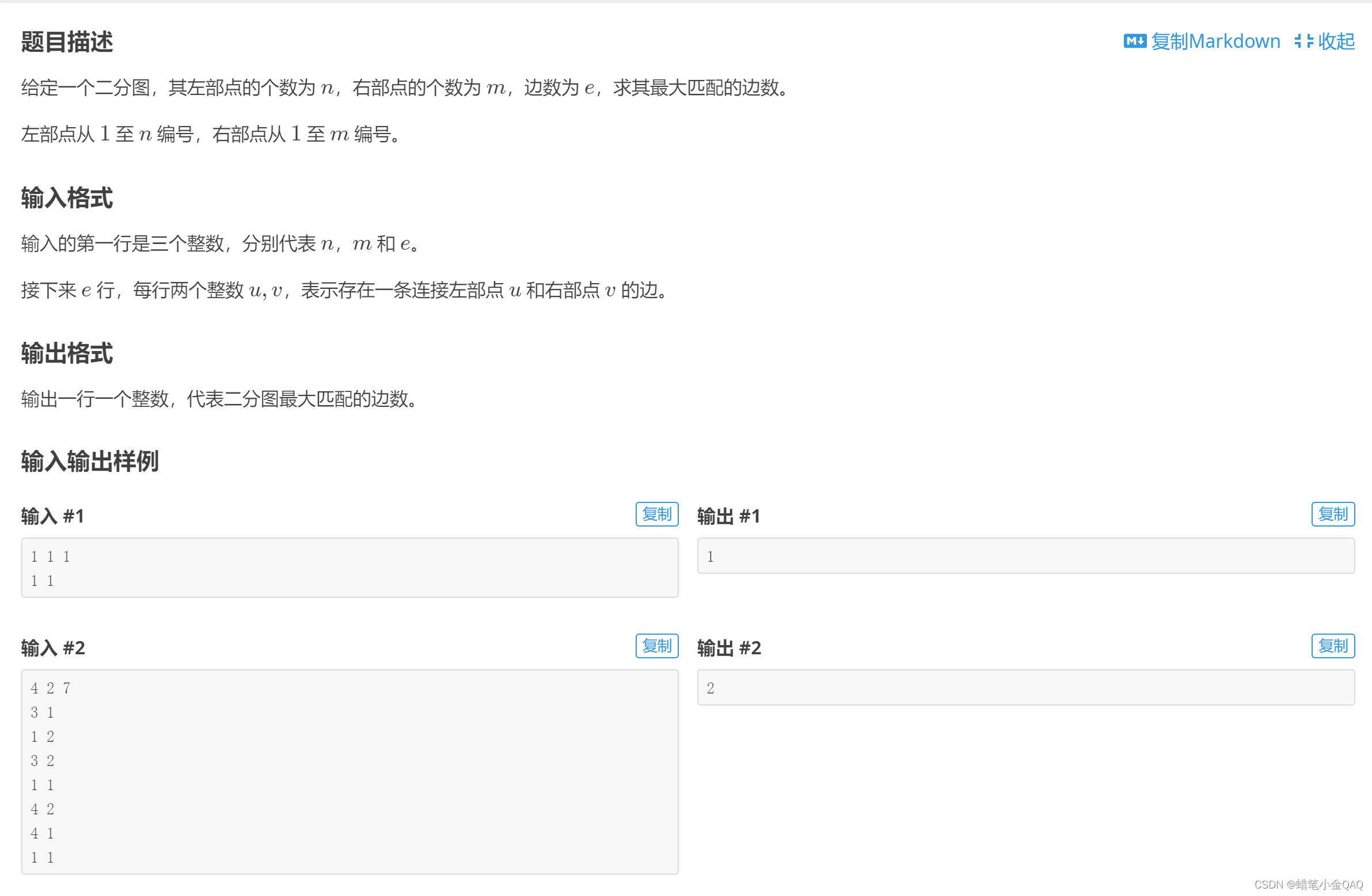
Task: Click the 输出格式 heading
Action: coord(67,353)
